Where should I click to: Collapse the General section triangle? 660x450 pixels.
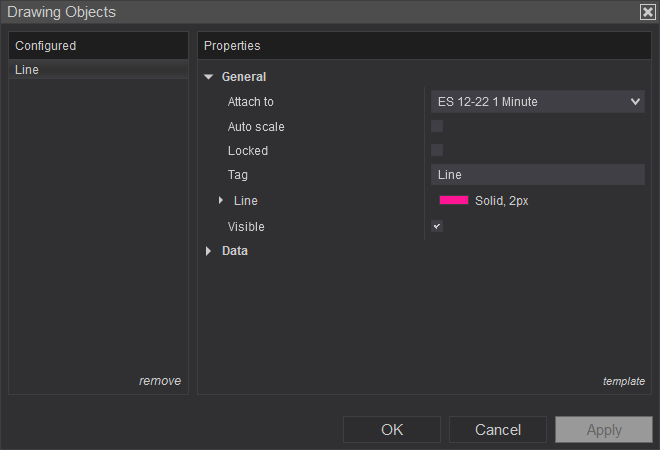point(209,77)
